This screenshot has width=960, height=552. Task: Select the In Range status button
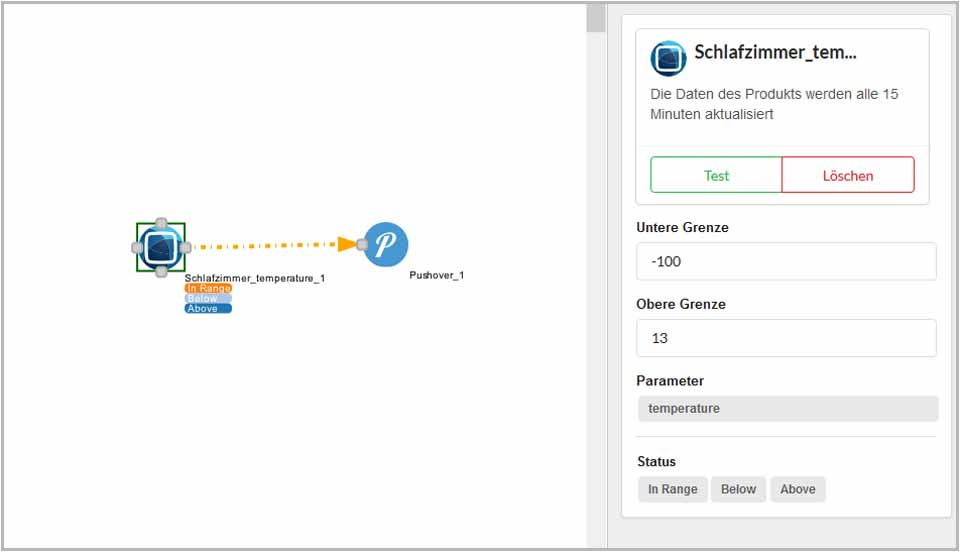[x=672, y=489]
